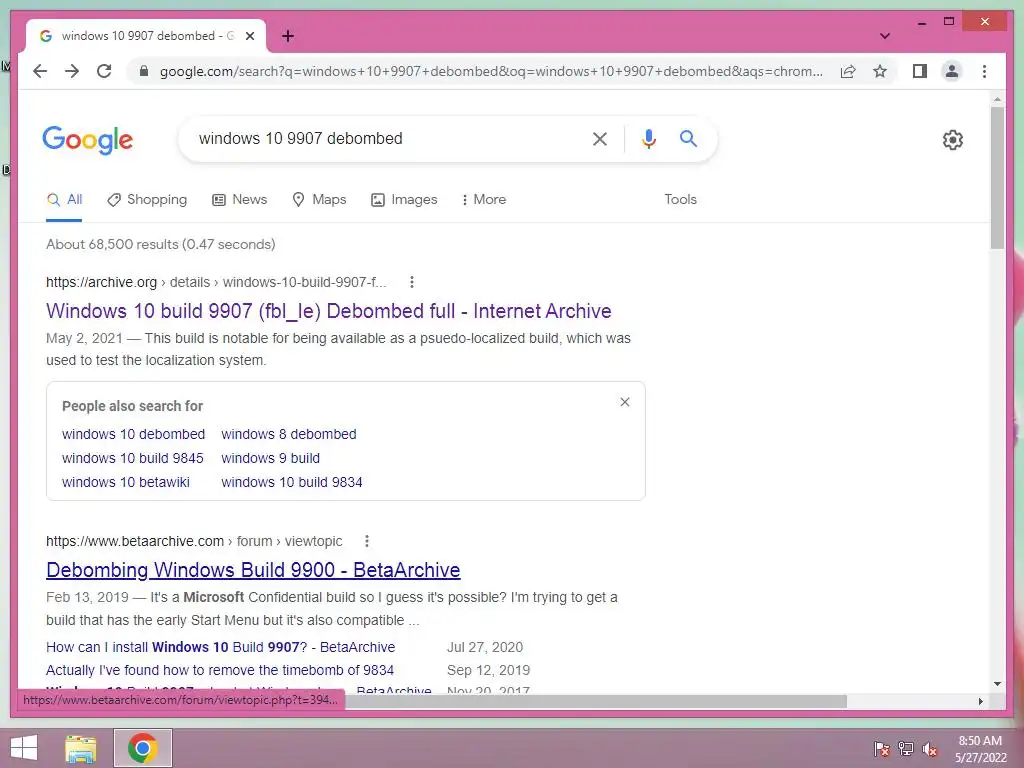
Task: Open the Chrome three-dot menu
Action: pyautogui.click(x=984, y=71)
